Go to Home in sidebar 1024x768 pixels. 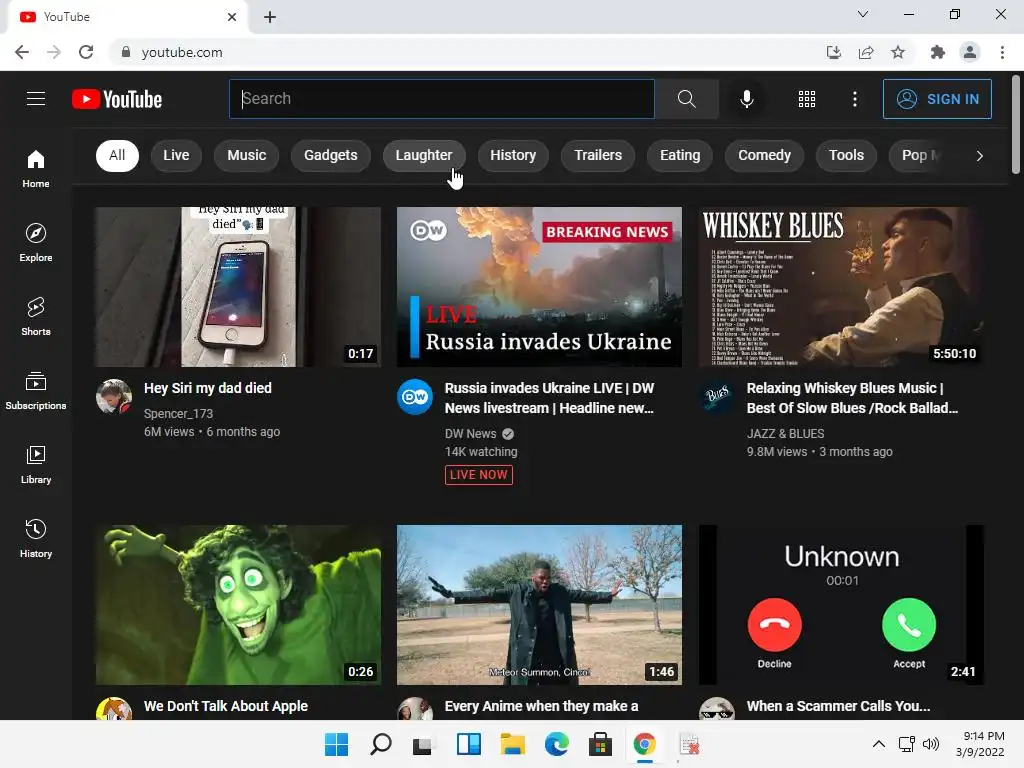tap(36, 168)
